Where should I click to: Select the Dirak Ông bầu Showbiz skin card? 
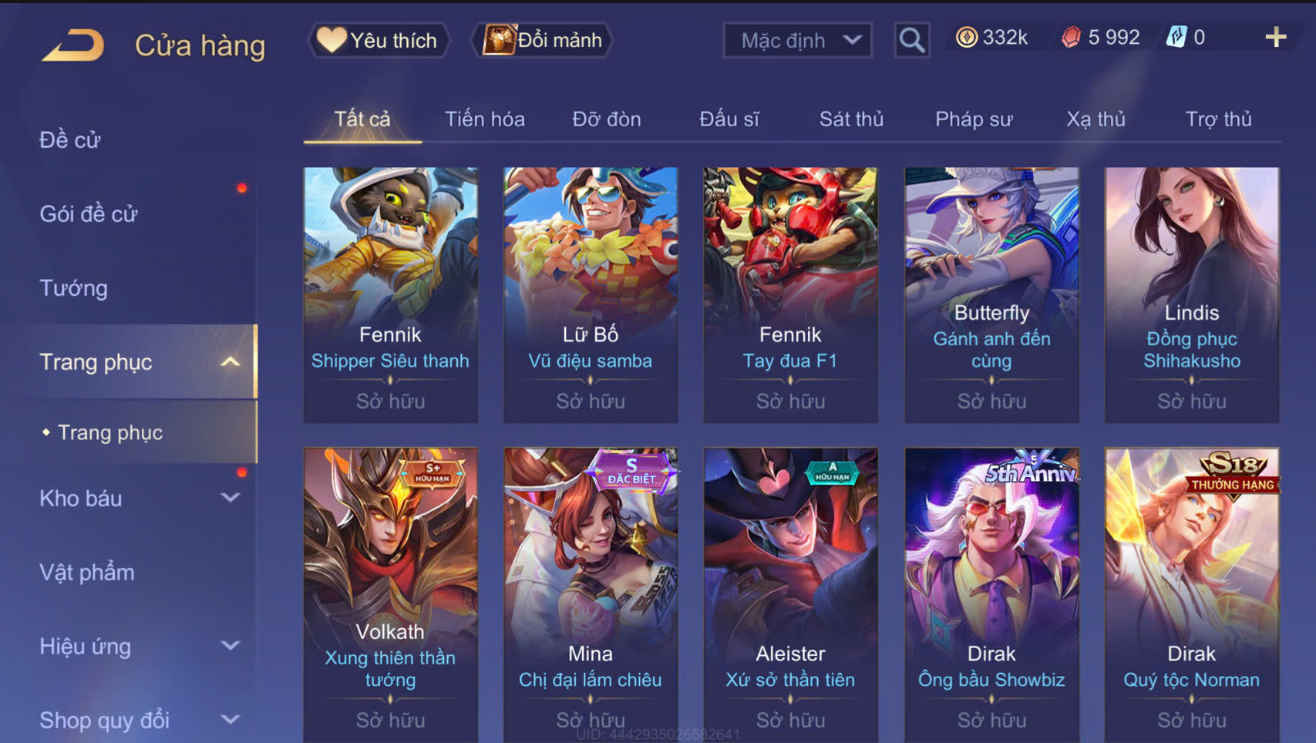click(x=991, y=594)
